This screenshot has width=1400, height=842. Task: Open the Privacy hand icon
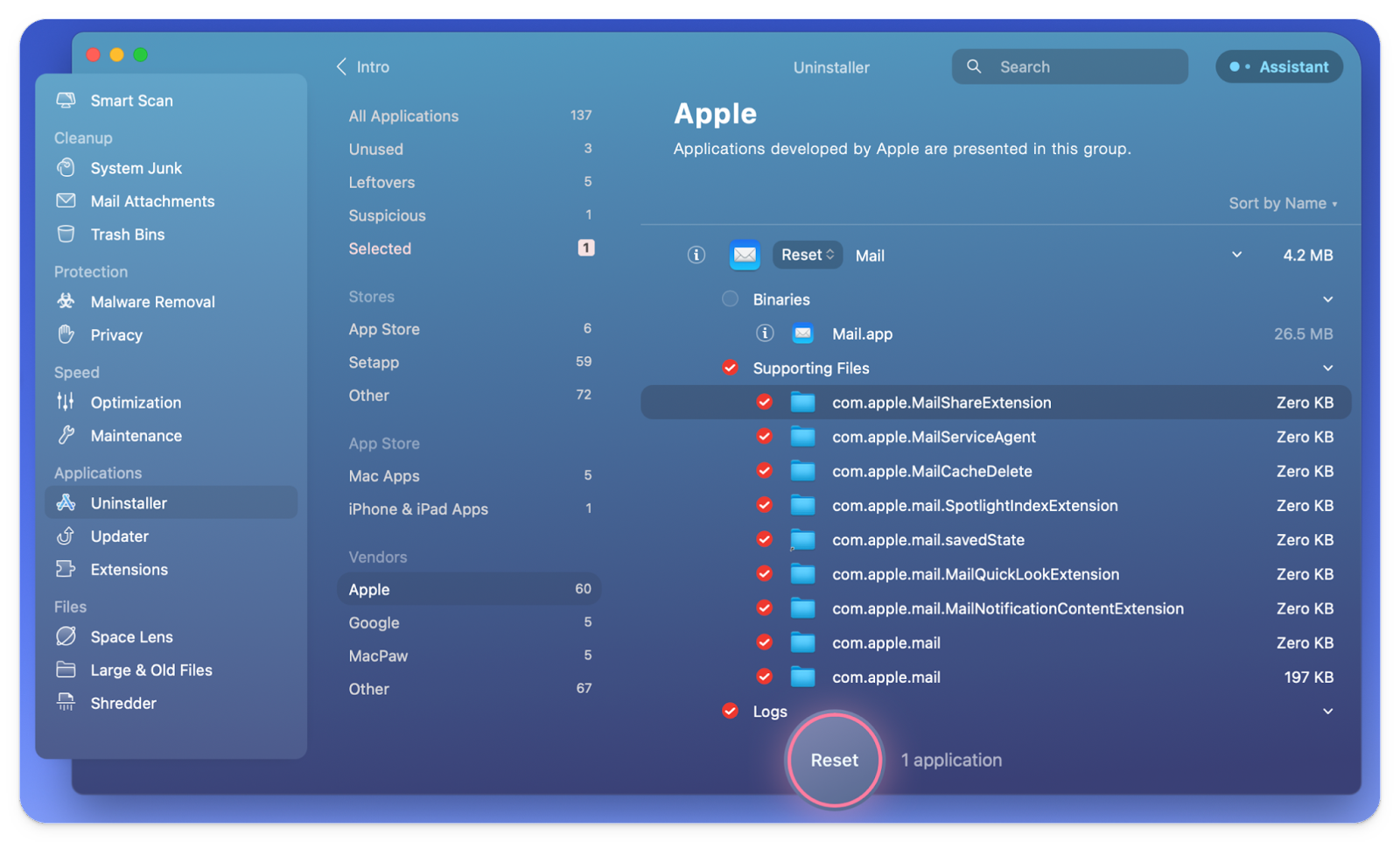[x=66, y=334]
